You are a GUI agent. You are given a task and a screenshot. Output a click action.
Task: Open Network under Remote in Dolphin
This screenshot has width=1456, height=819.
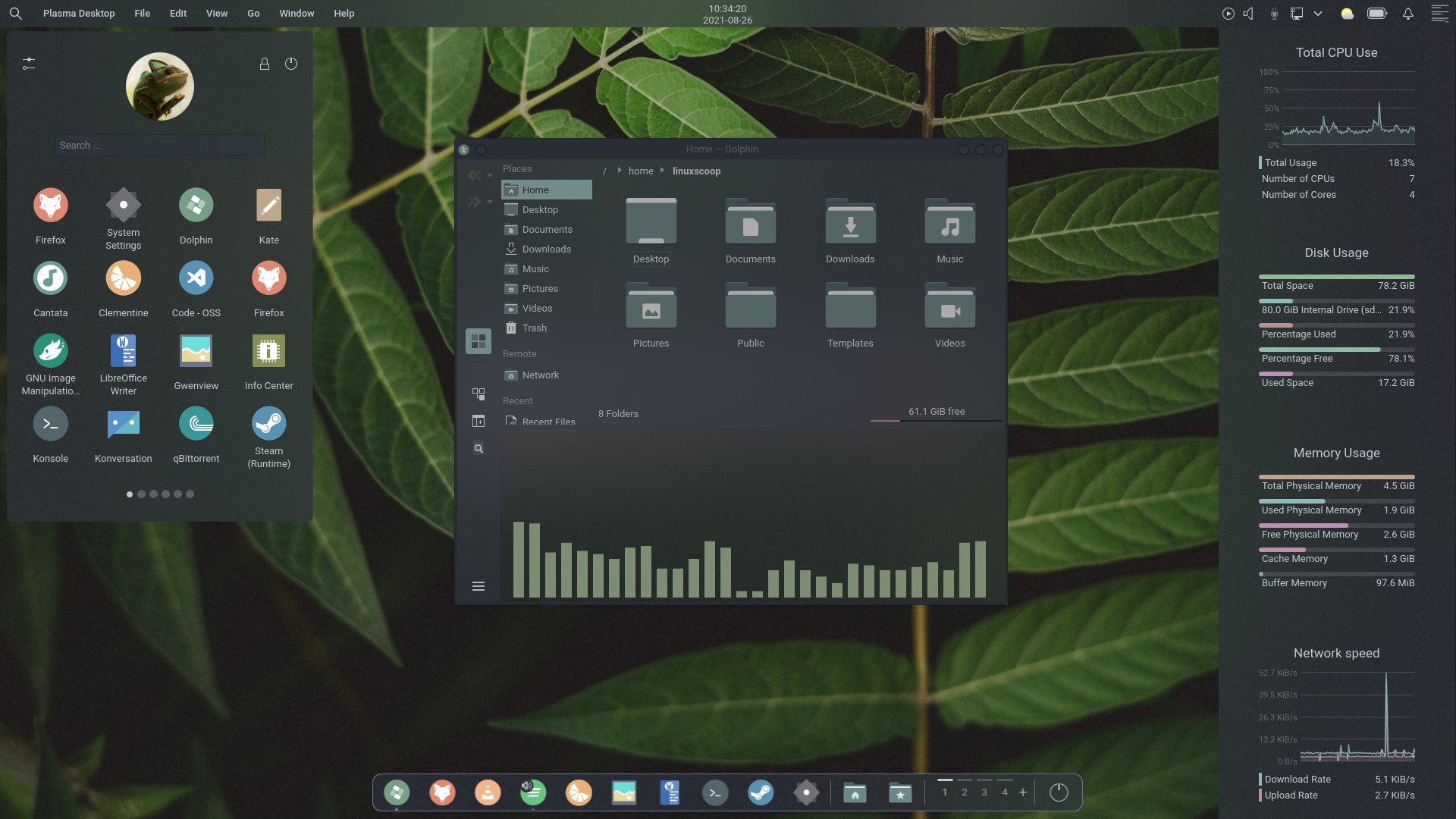coord(546,375)
